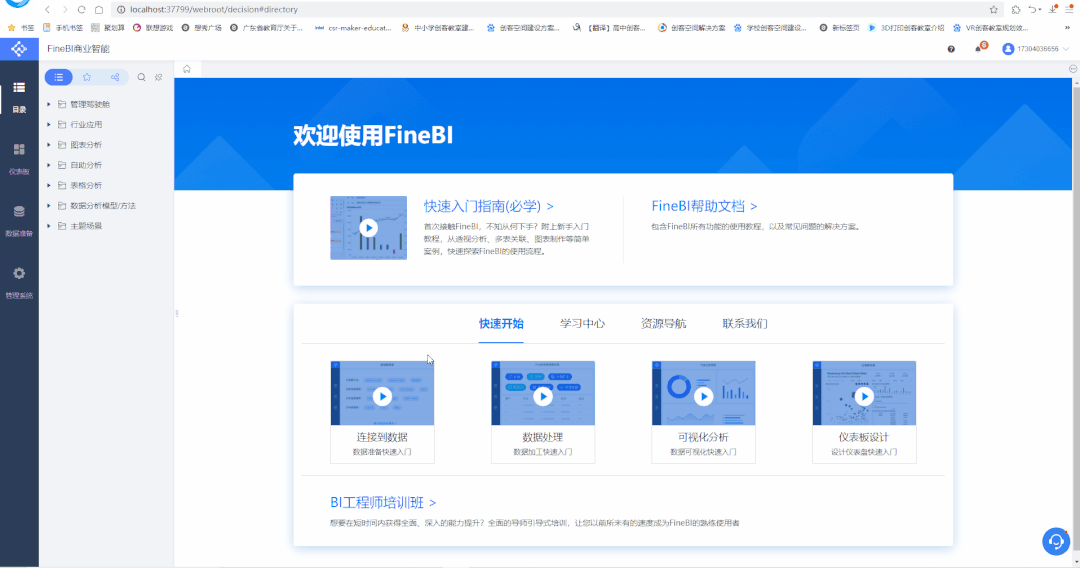Open the 目录 directory sidebar icon
The width and height of the screenshot is (1080, 568).
tap(19, 88)
